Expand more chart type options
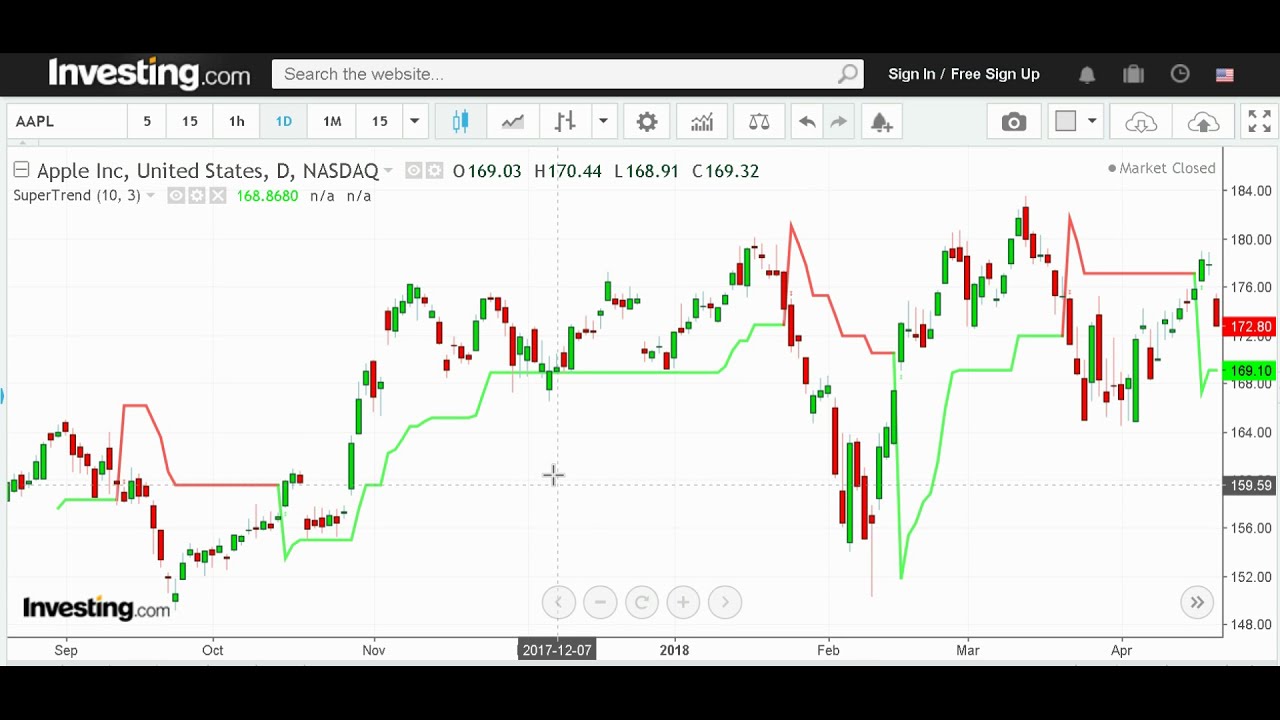 pyautogui.click(x=603, y=122)
